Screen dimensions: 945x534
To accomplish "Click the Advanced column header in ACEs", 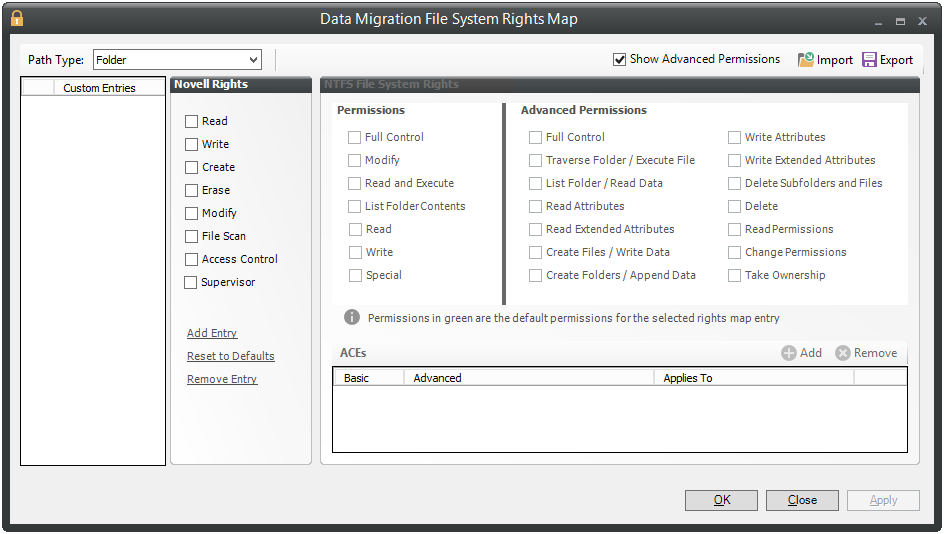I will click(x=528, y=378).
